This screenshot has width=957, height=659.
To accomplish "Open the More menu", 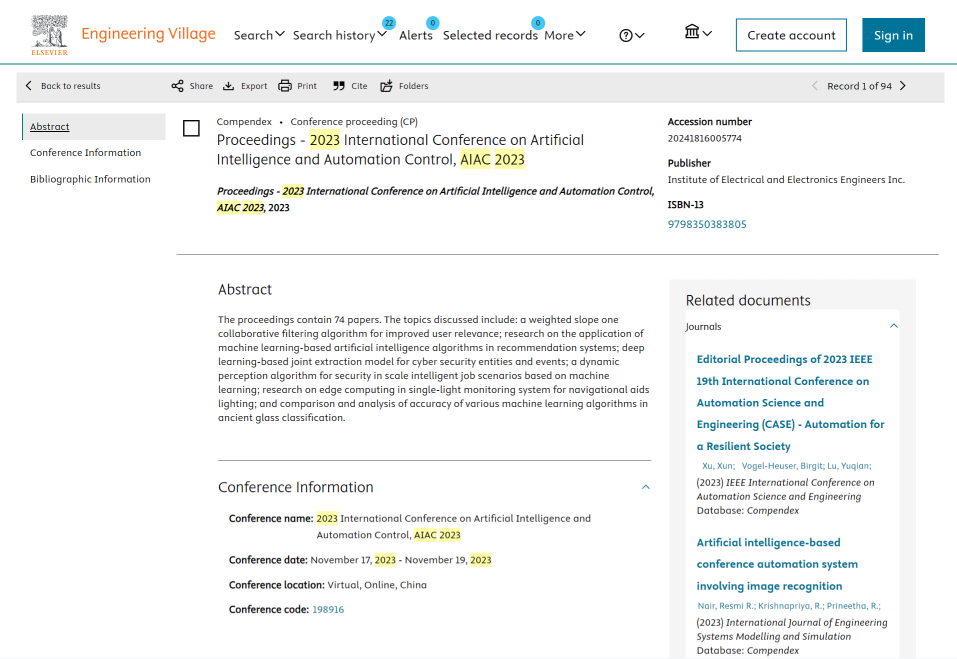I will (565, 35).
